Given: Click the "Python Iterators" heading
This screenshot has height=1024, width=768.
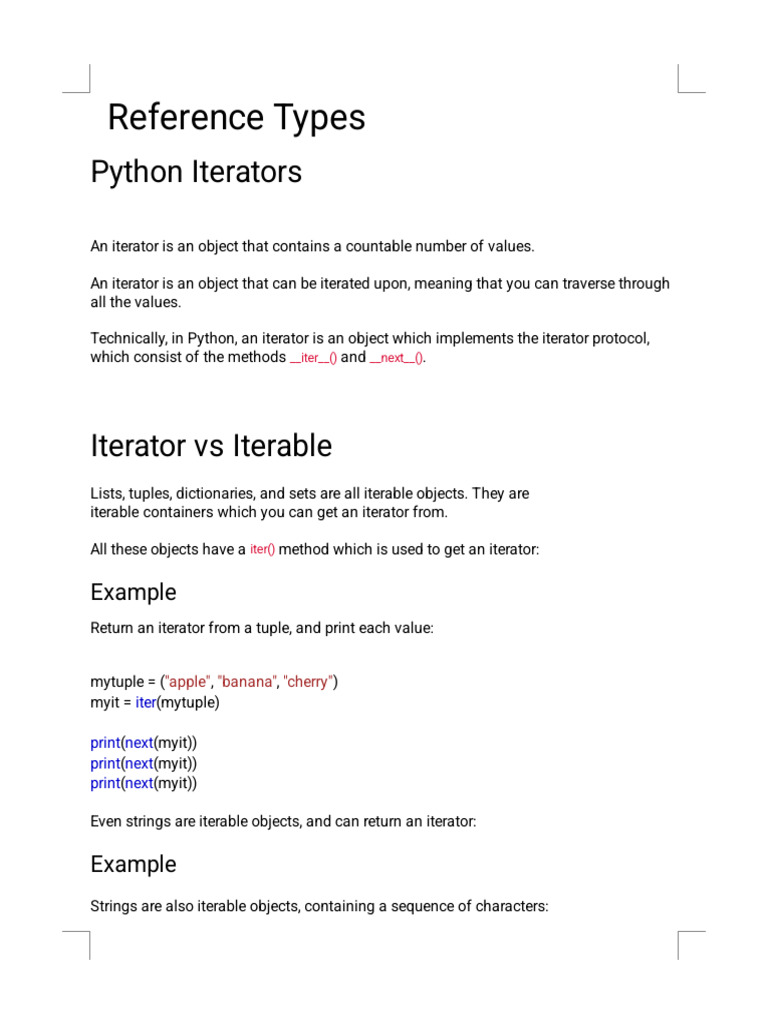Looking at the screenshot, I should click(196, 172).
